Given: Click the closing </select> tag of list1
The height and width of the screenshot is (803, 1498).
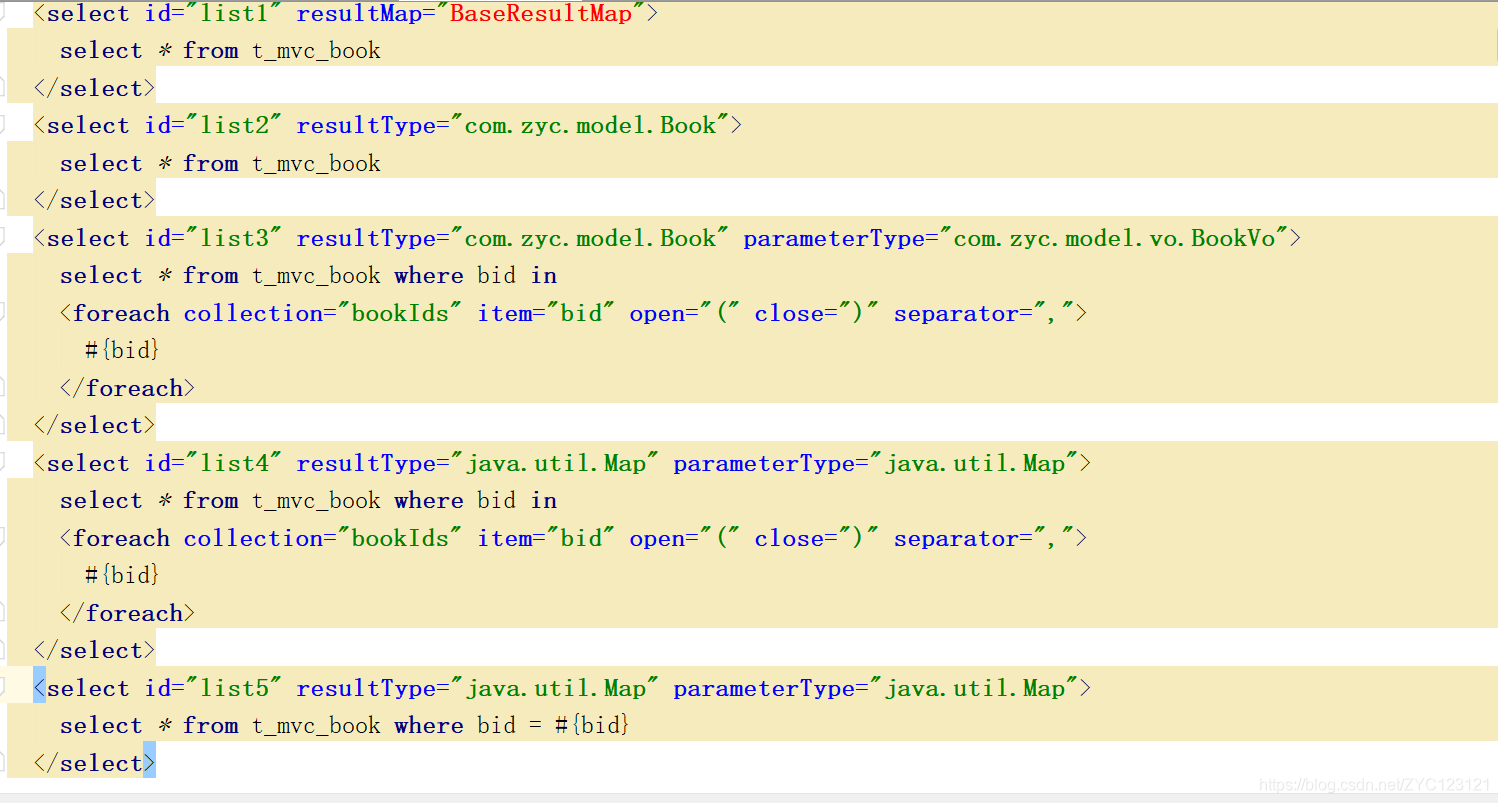Looking at the screenshot, I should point(94,89).
